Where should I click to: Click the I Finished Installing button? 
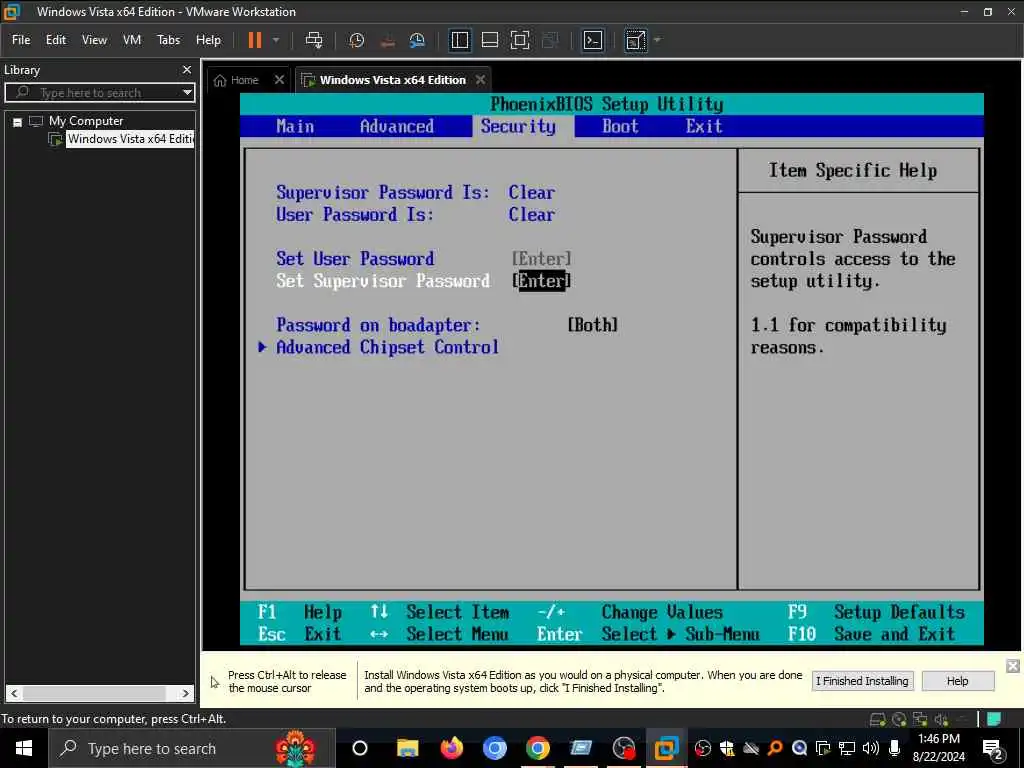click(862, 681)
